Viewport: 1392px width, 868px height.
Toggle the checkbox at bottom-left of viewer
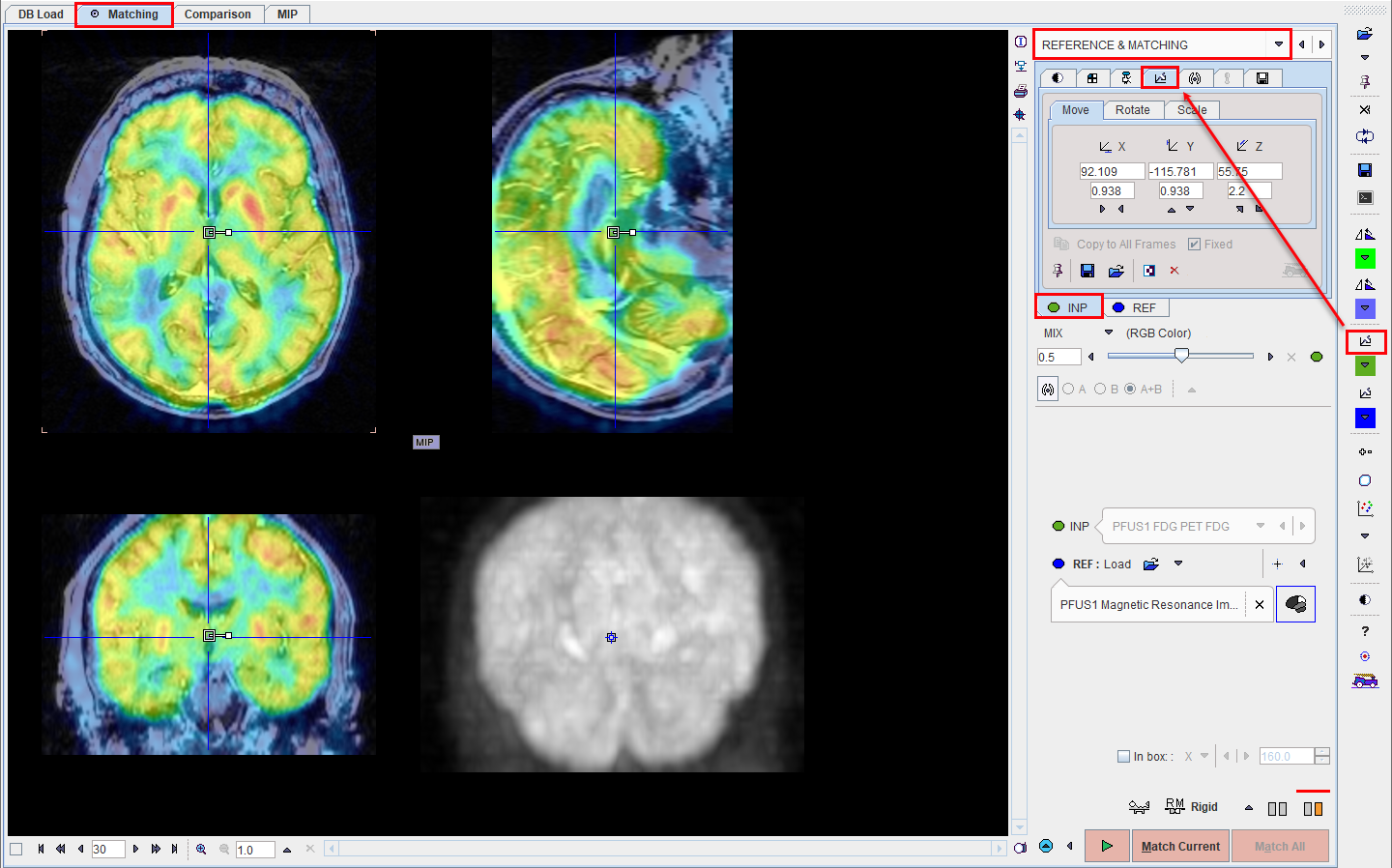(x=15, y=849)
